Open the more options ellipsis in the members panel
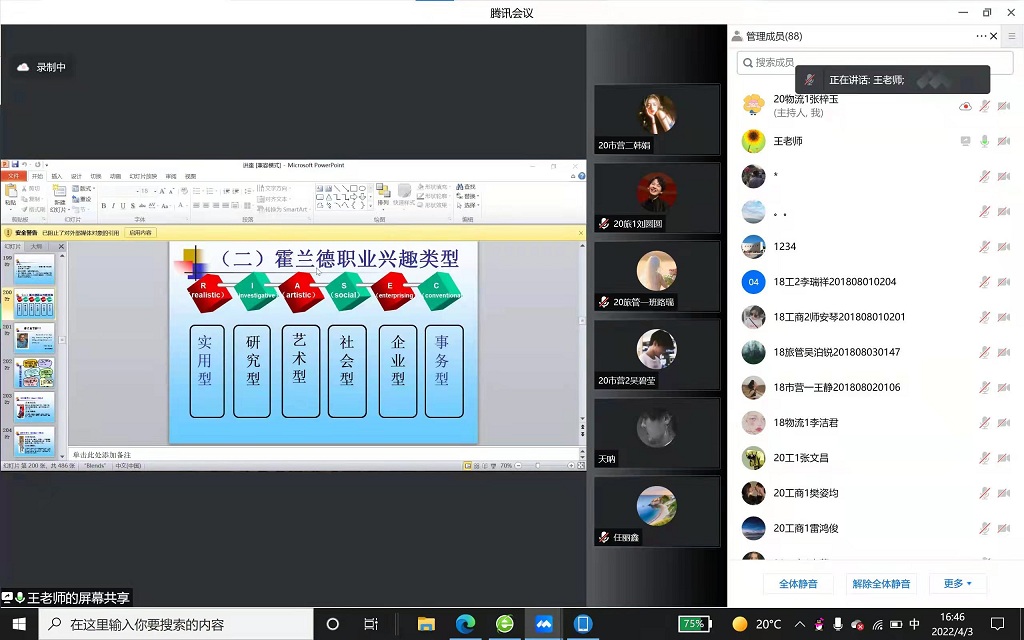 [x=981, y=36]
